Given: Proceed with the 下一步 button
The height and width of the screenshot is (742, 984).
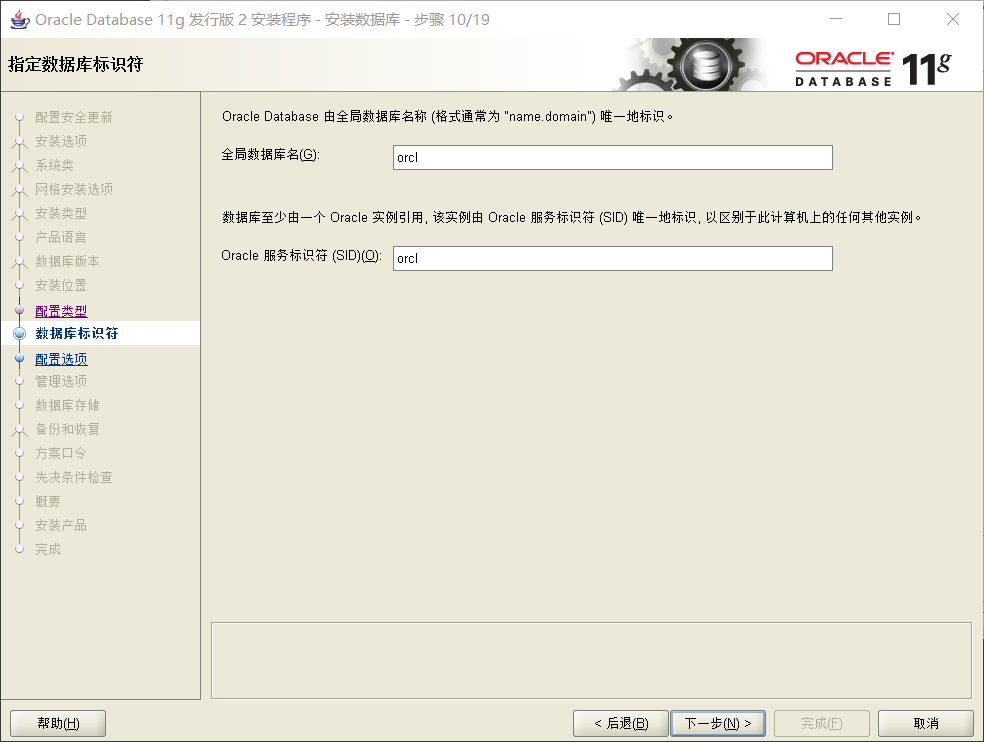Looking at the screenshot, I should click(717, 723).
